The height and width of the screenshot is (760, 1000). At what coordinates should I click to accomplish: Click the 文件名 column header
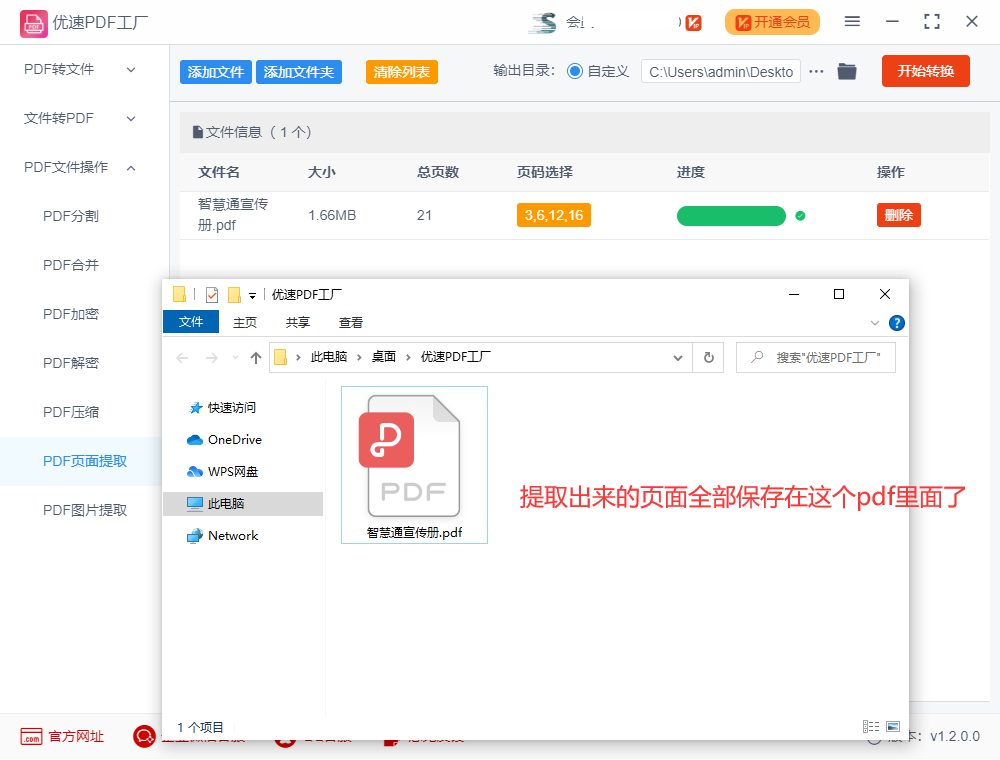coord(219,172)
